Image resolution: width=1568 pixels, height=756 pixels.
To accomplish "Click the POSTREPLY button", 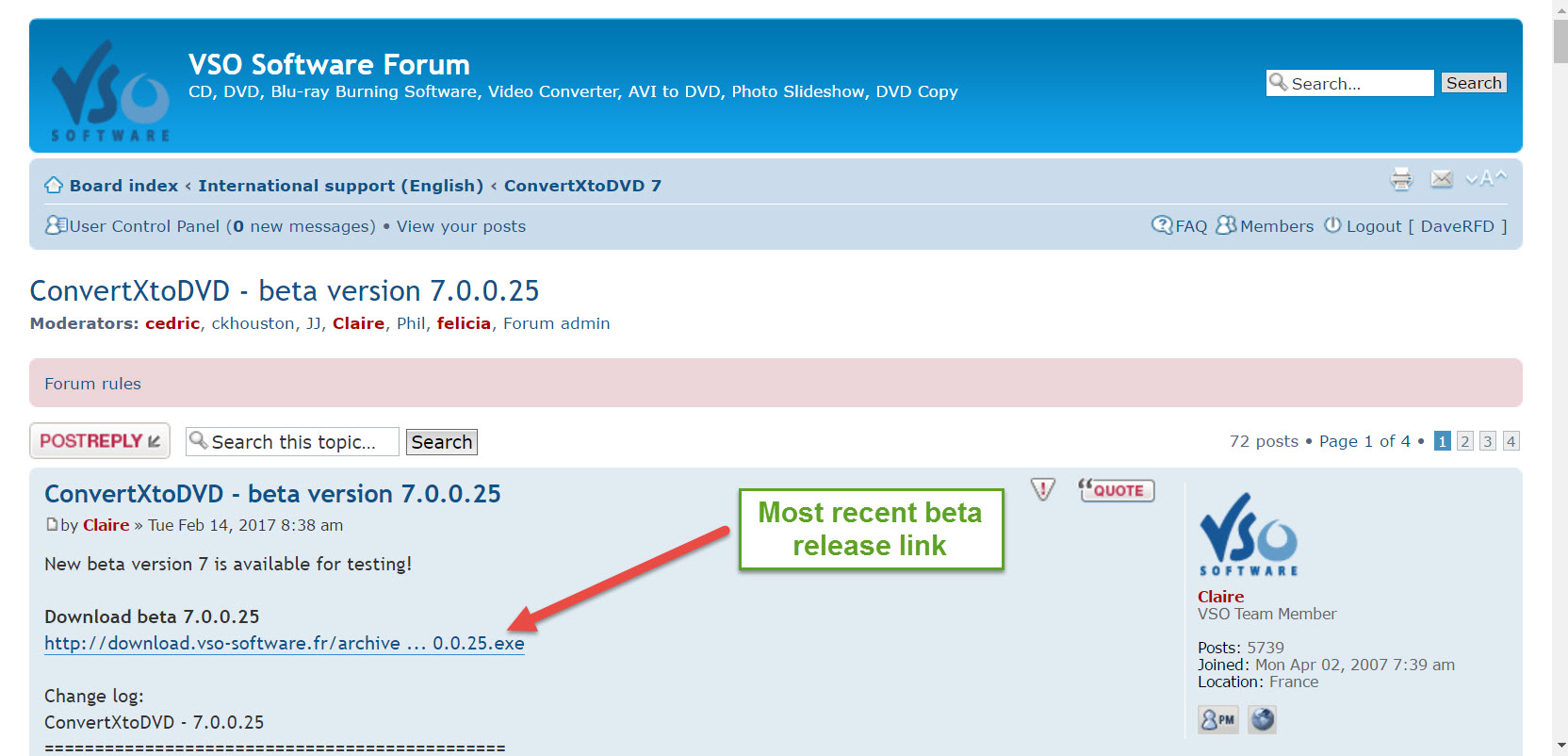I will (x=100, y=441).
